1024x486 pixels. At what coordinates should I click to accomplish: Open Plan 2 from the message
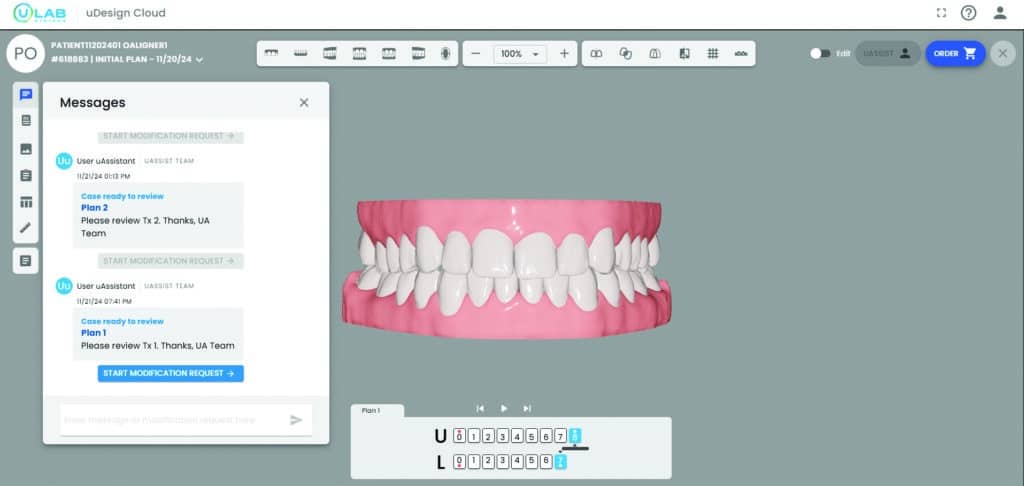(94, 208)
